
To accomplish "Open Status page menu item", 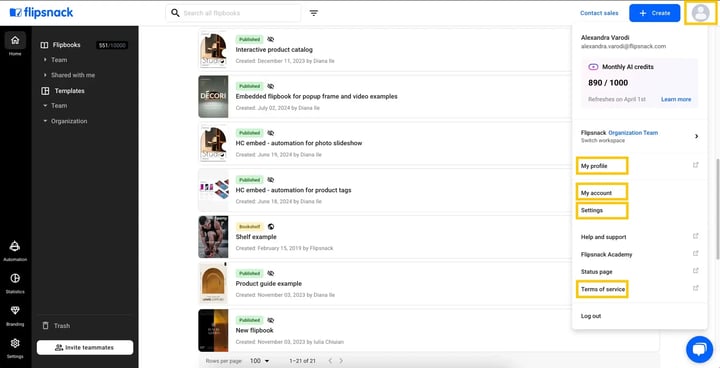I will (x=596, y=272).
